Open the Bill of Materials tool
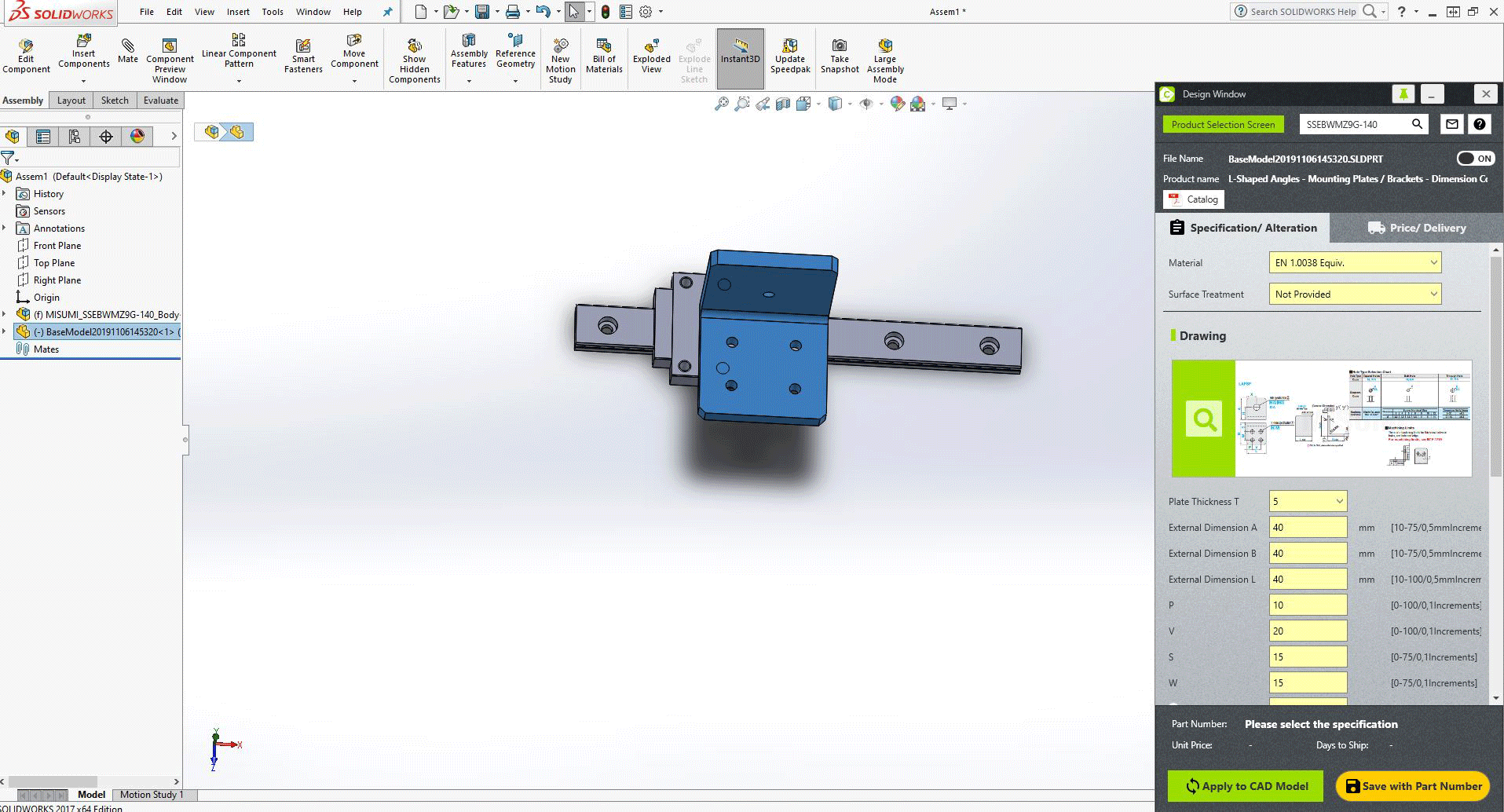This screenshot has height=812, width=1504. click(x=603, y=46)
